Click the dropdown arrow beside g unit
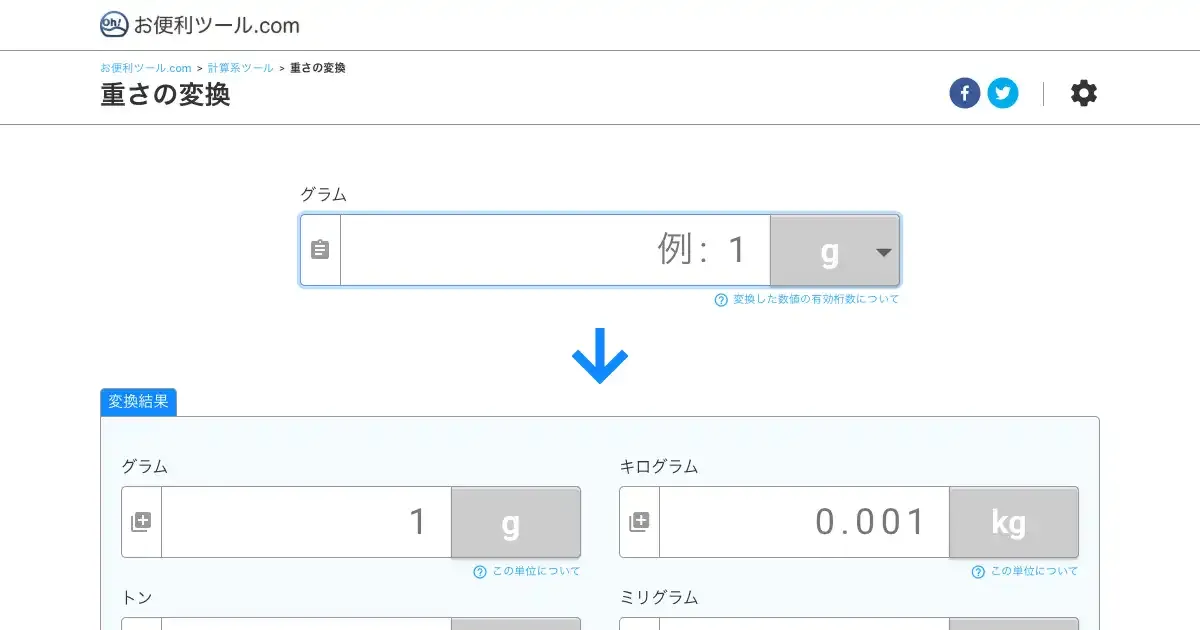1200x630 pixels. [x=883, y=252]
